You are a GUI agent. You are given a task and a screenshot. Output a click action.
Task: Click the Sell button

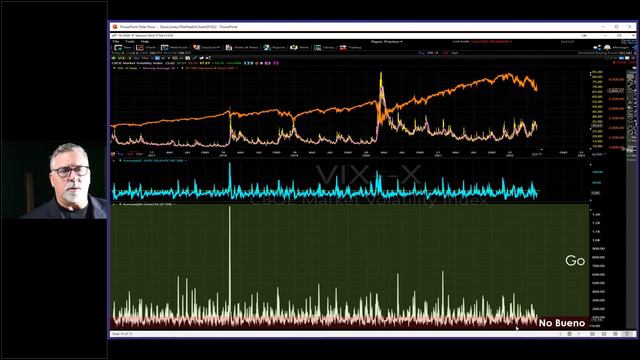(x=445, y=53)
